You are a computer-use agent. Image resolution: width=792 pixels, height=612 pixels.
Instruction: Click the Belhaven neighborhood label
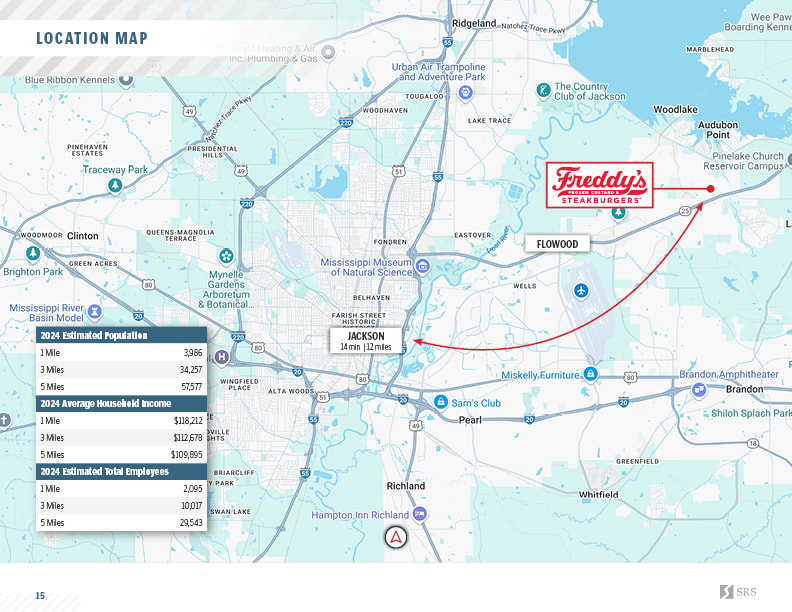(372, 297)
